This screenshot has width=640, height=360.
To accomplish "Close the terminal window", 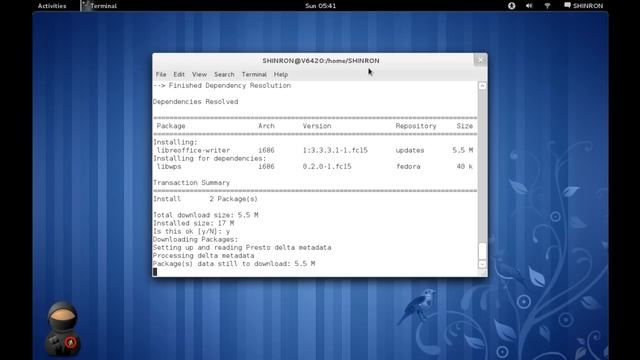I will (x=480, y=60).
